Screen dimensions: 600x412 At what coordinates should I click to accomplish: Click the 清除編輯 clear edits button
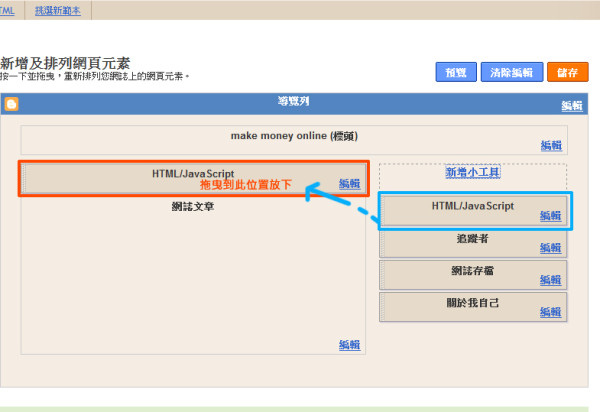click(x=512, y=72)
